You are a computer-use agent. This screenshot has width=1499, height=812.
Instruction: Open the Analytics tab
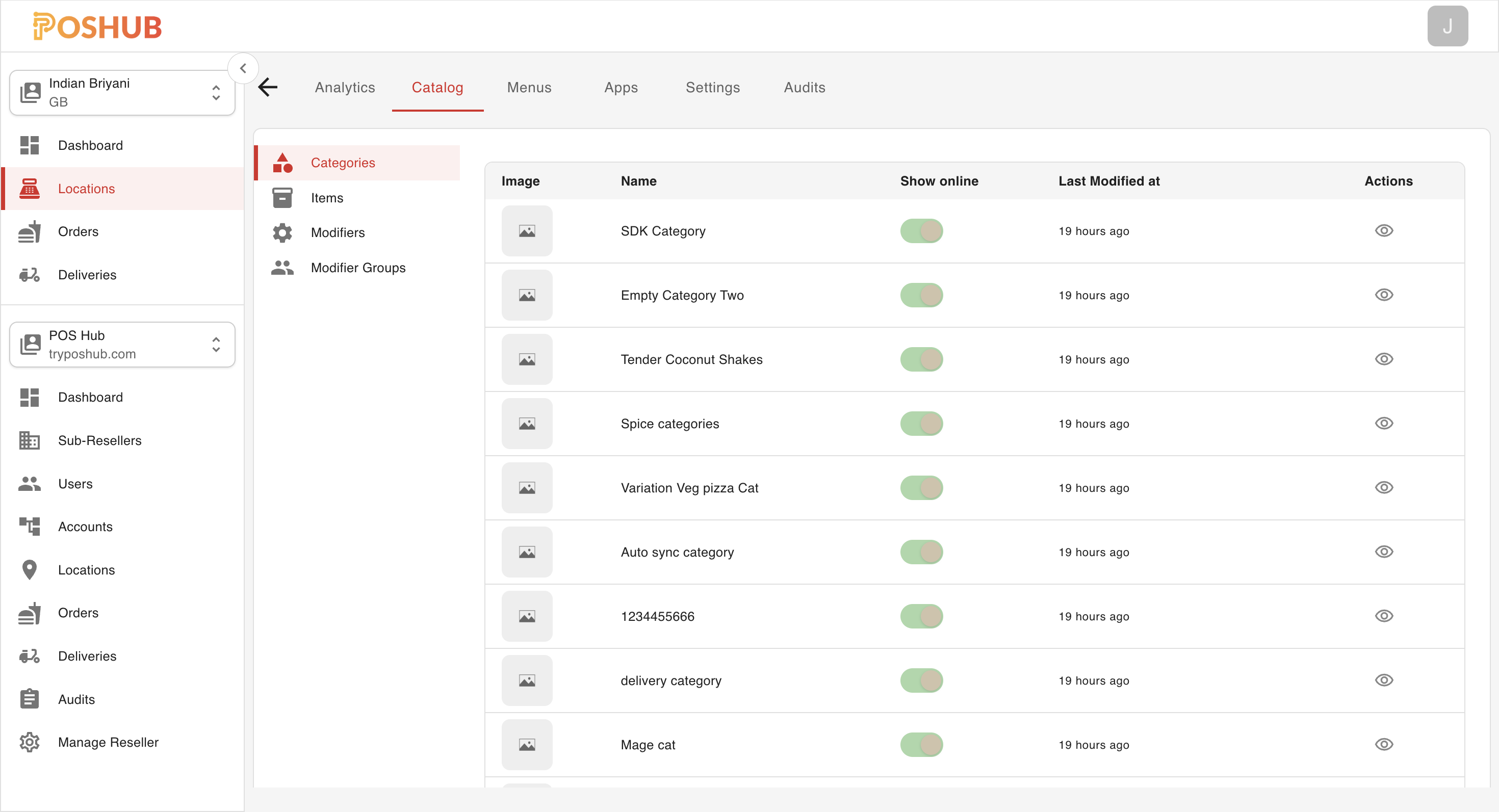(345, 87)
